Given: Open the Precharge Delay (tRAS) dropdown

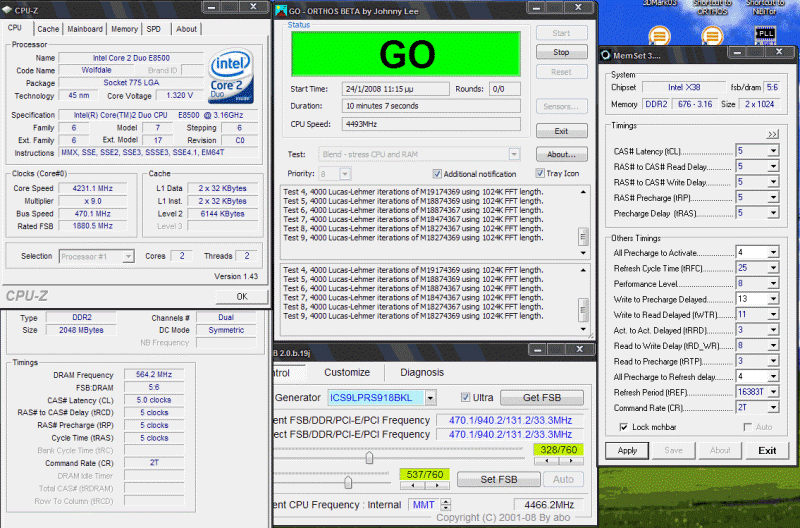Looking at the screenshot, I should click(773, 213).
